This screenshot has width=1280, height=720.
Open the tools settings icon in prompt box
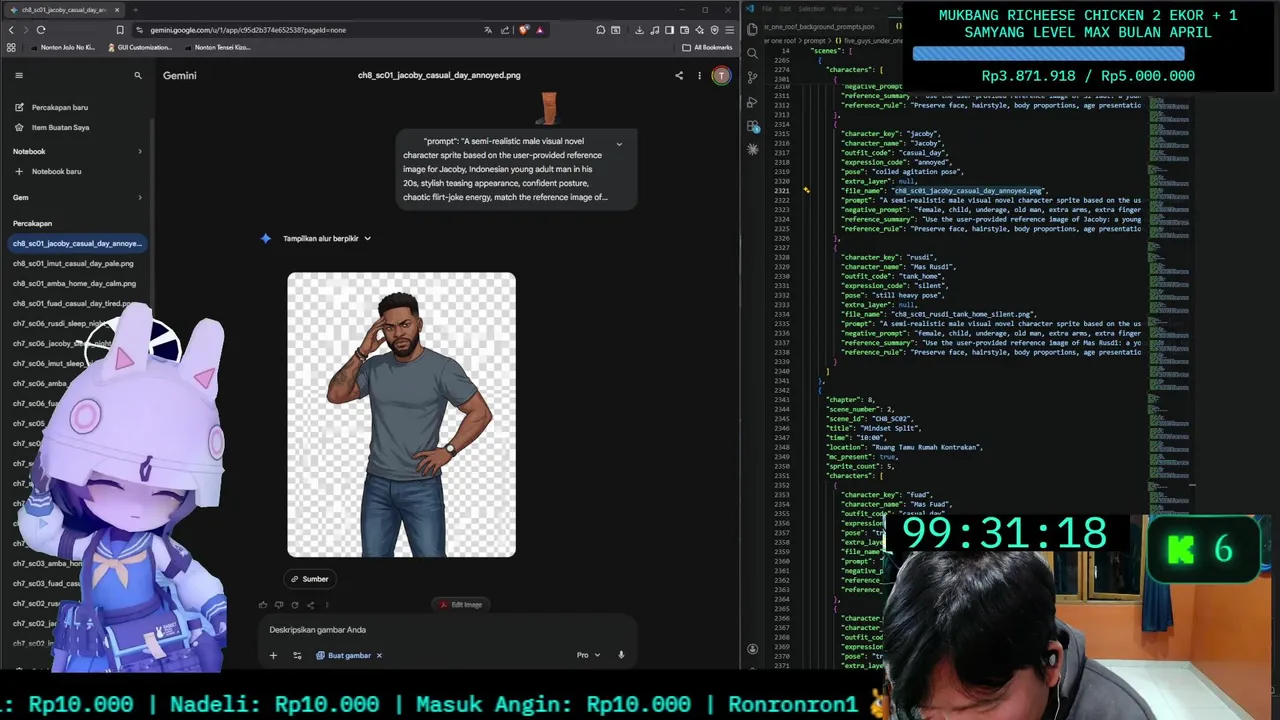tap(297, 655)
